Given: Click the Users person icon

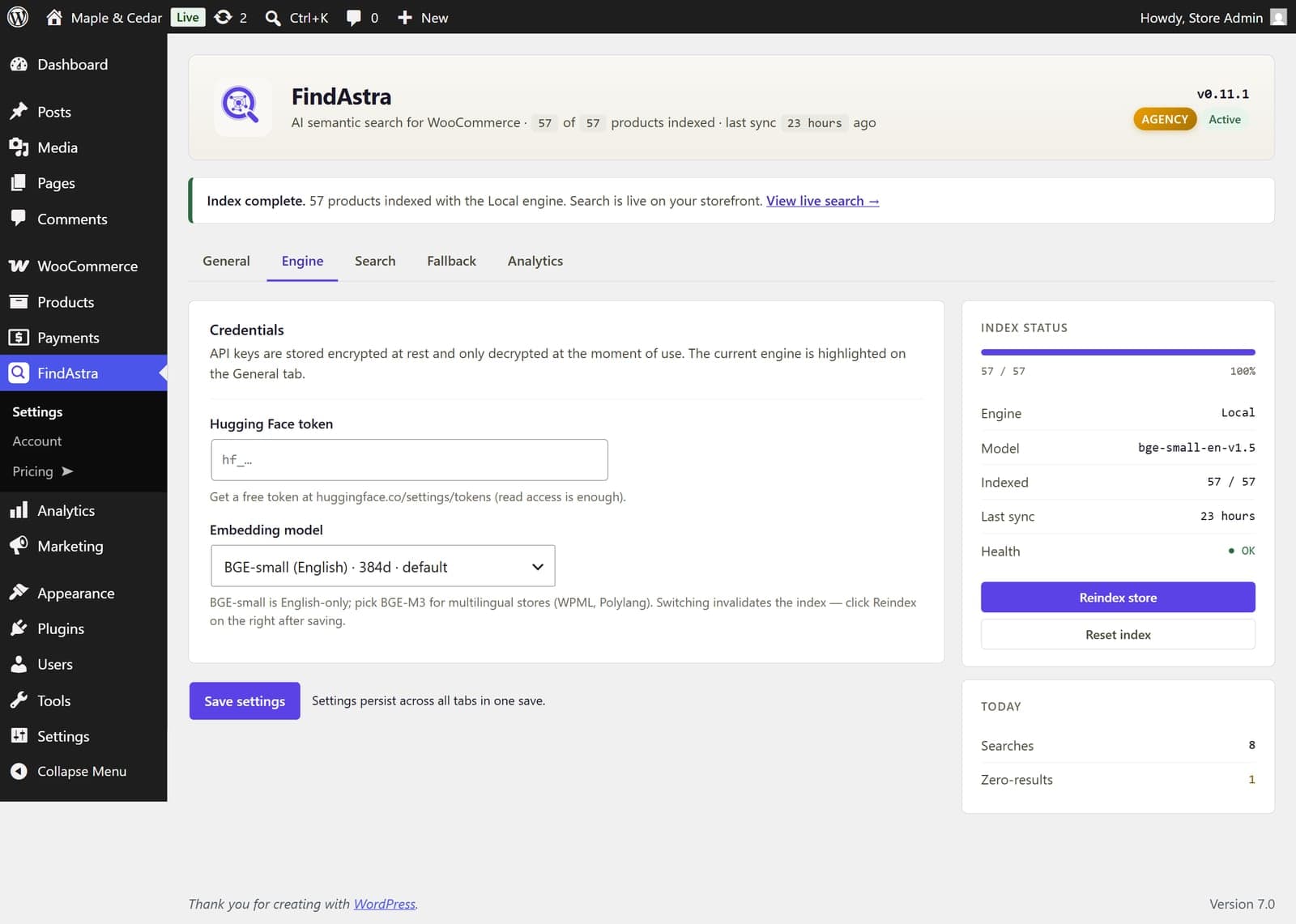Looking at the screenshot, I should point(19,664).
